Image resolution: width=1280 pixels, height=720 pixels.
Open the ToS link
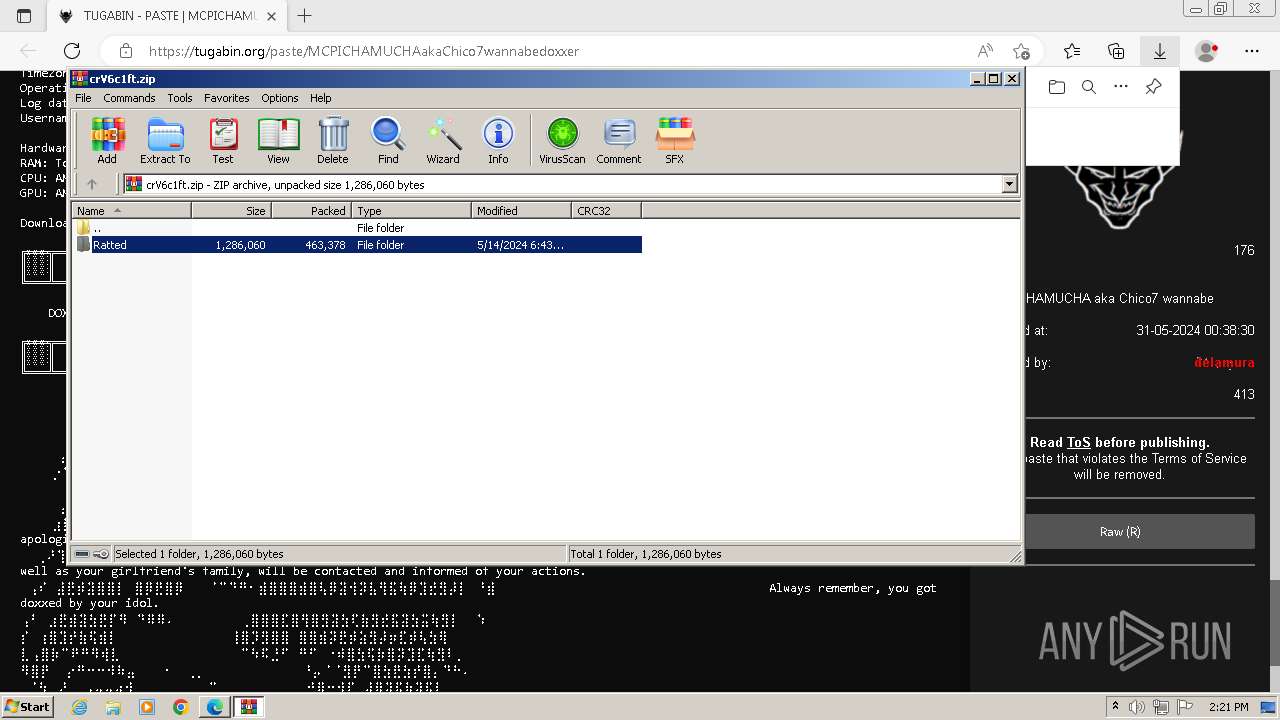point(1078,442)
